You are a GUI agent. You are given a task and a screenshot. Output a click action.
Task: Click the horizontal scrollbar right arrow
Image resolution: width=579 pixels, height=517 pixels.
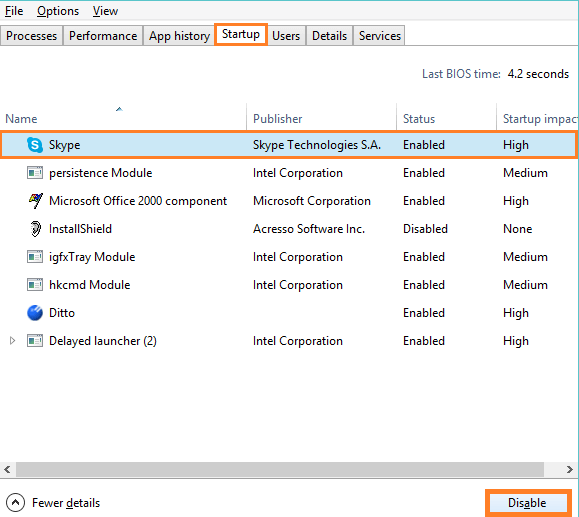tap(569, 469)
